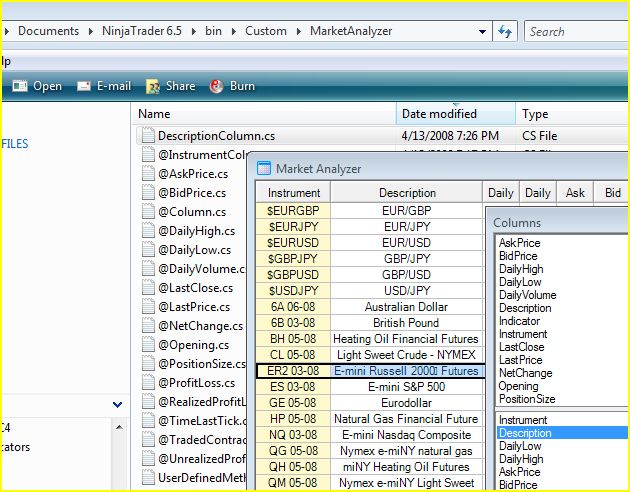Select the DescriptionColumn.cs file icon

click(x=148, y=135)
